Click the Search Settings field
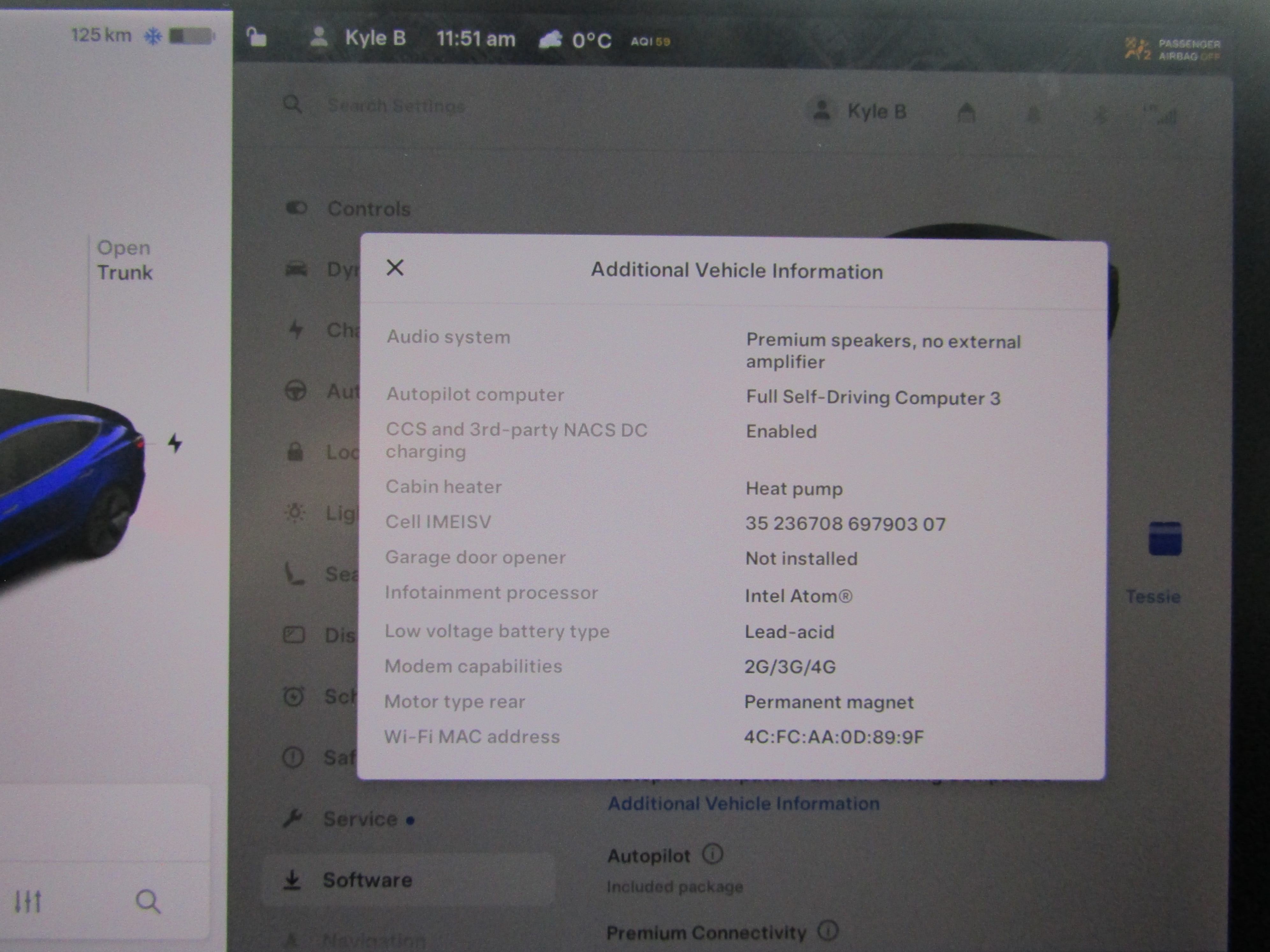Viewport: 1270px width, 952px height. pos(396,105)
